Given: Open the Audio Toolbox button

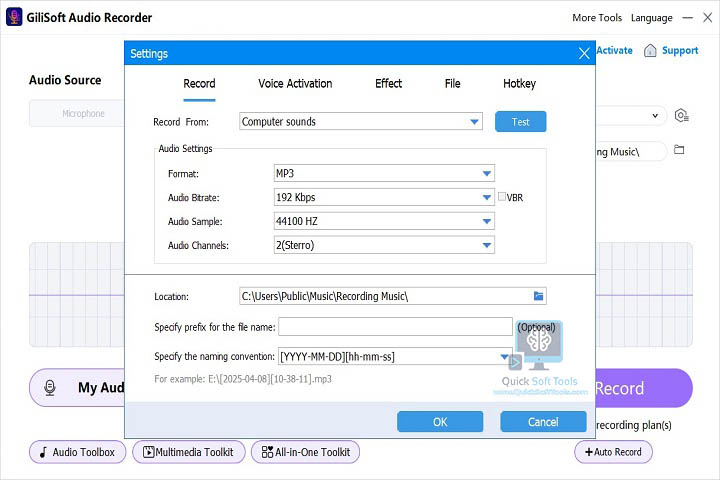Looking at the screenshot, I should coord(78,452).
